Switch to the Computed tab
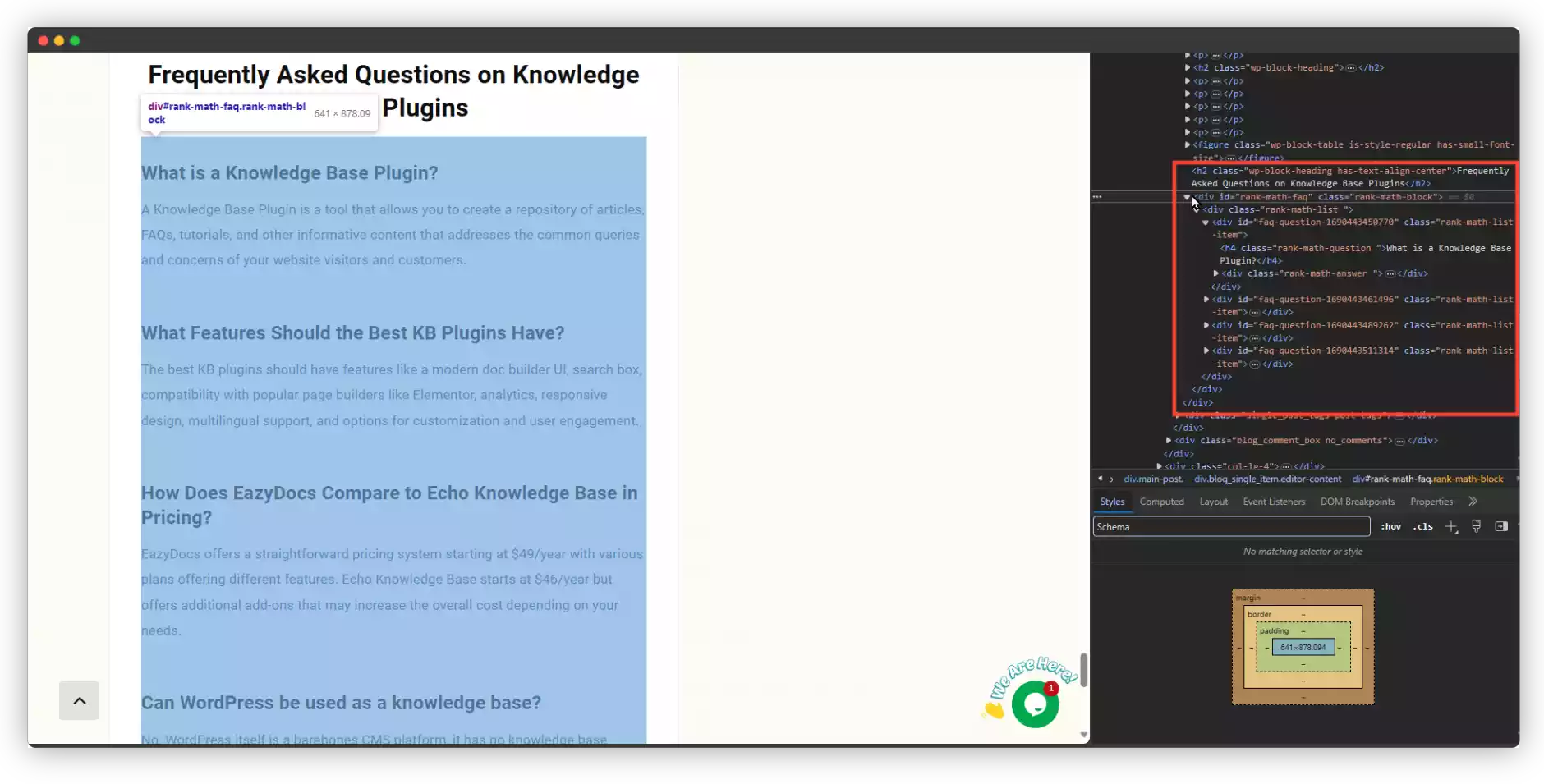 coord(1161,502)
